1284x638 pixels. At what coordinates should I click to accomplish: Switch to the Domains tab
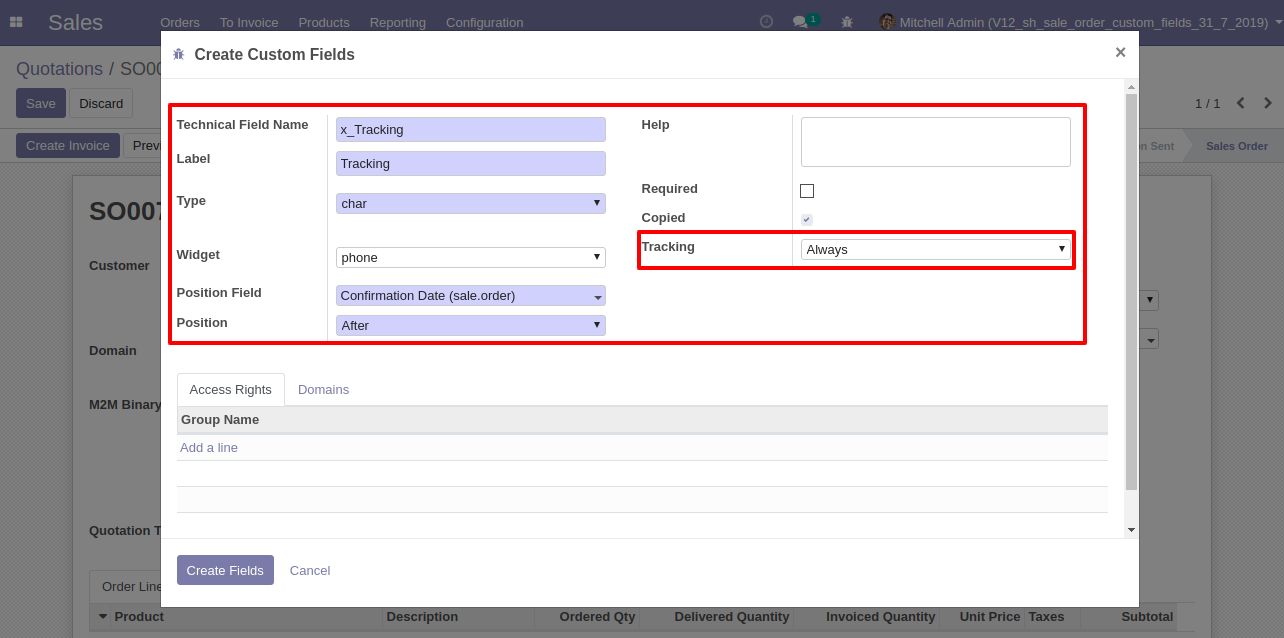[323, 389]
